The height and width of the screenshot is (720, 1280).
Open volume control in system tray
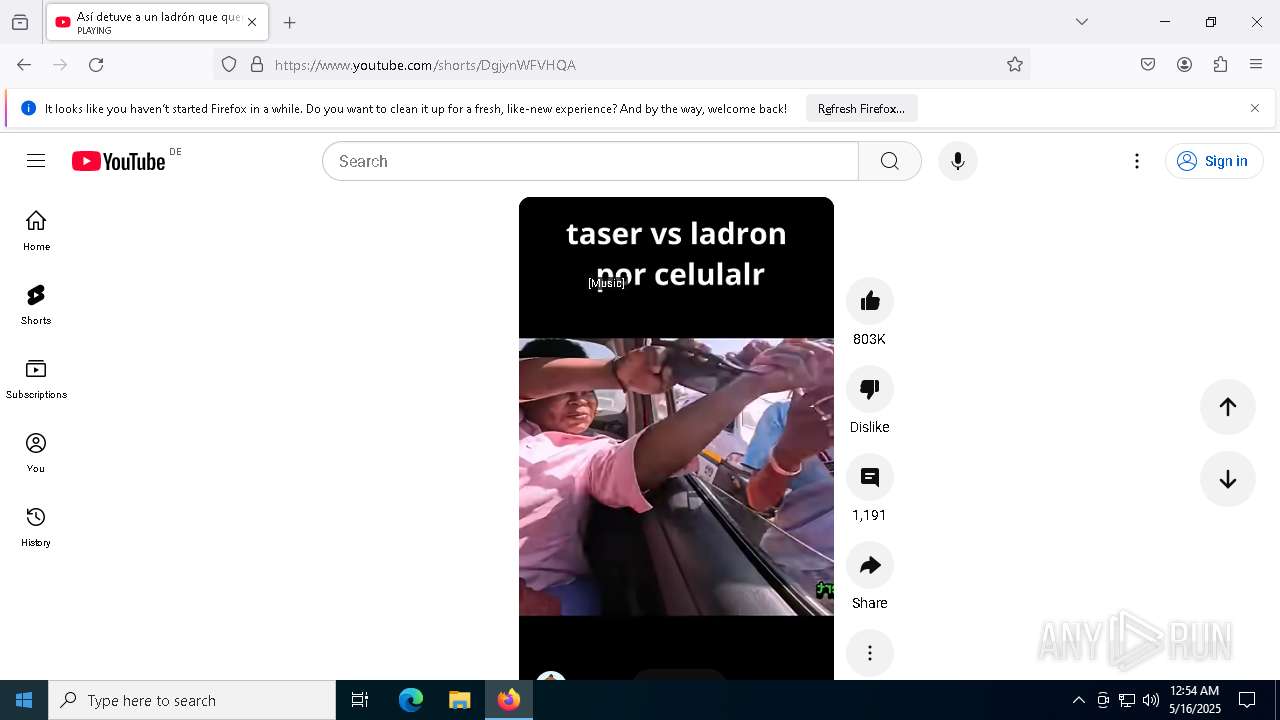tap(1151, 700)
